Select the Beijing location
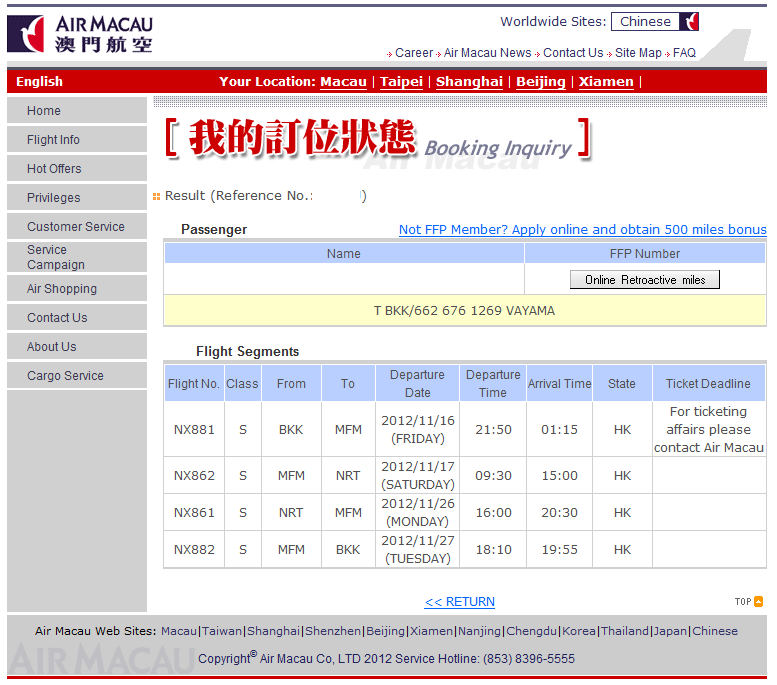Viewport: 777px width, 685px height. [541, 81]
